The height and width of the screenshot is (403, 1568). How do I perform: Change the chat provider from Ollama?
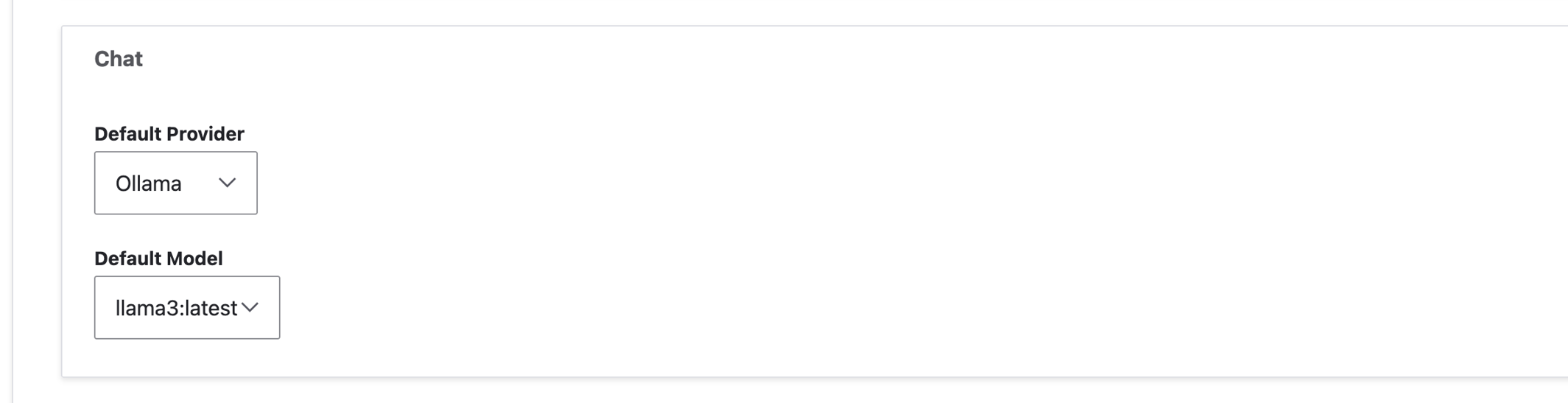point(175,183)
